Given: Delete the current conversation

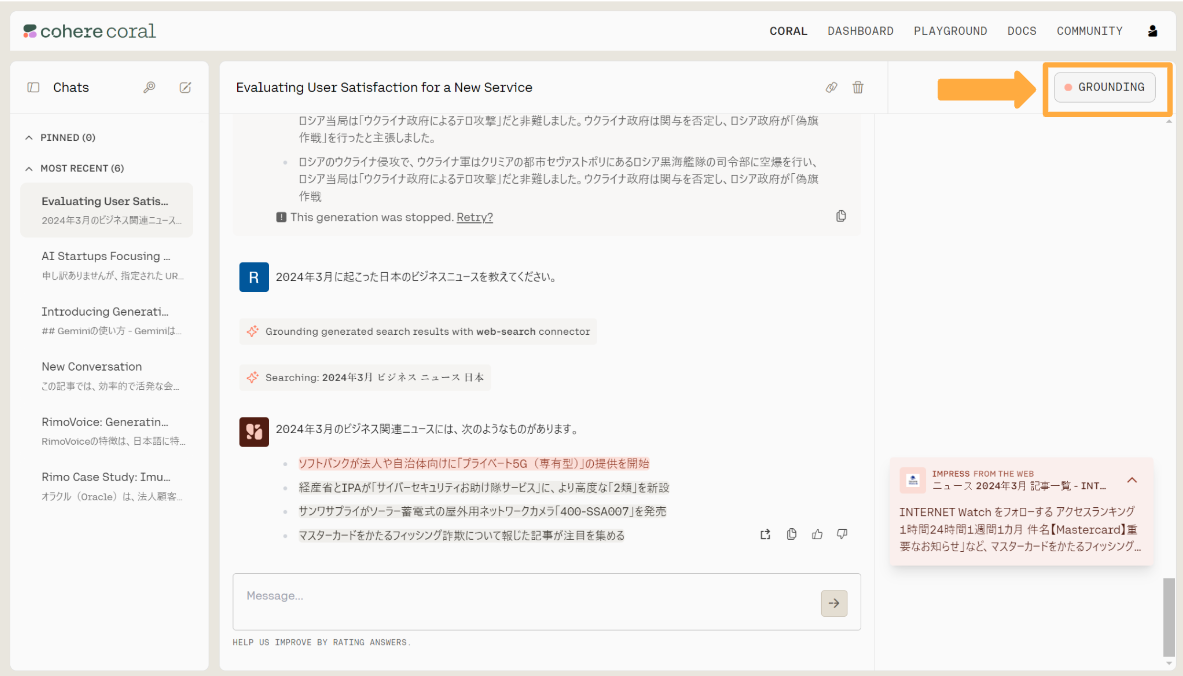Looking at the screenshot, I should click(x=858, y=87).
